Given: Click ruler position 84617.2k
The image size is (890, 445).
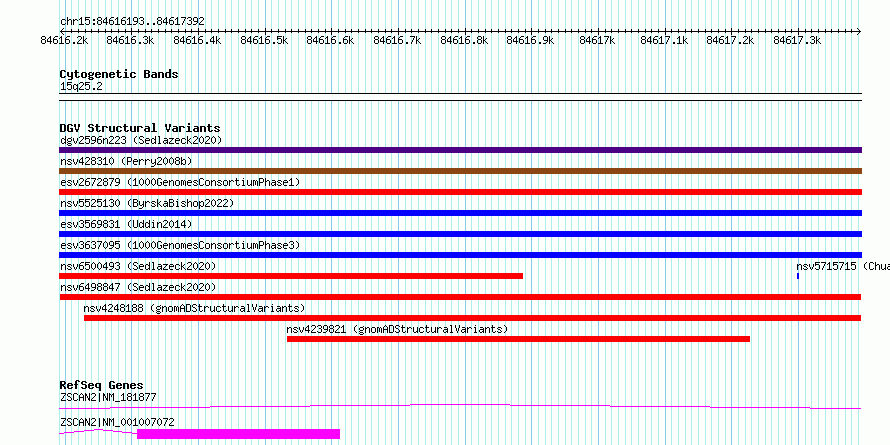Looking at the screenshot, I should coord(731,40).
